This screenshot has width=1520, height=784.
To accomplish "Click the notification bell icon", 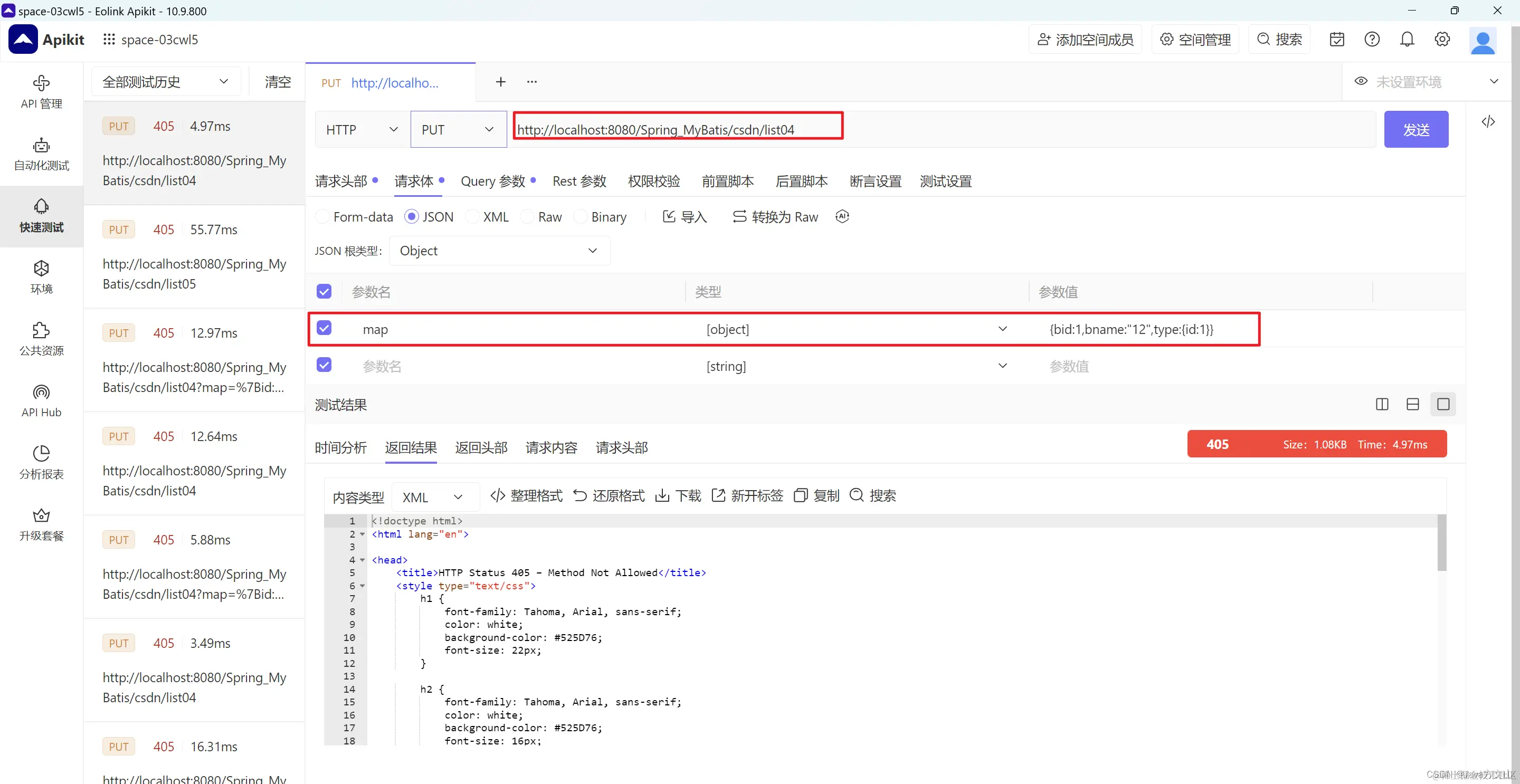I will 1407,40.
